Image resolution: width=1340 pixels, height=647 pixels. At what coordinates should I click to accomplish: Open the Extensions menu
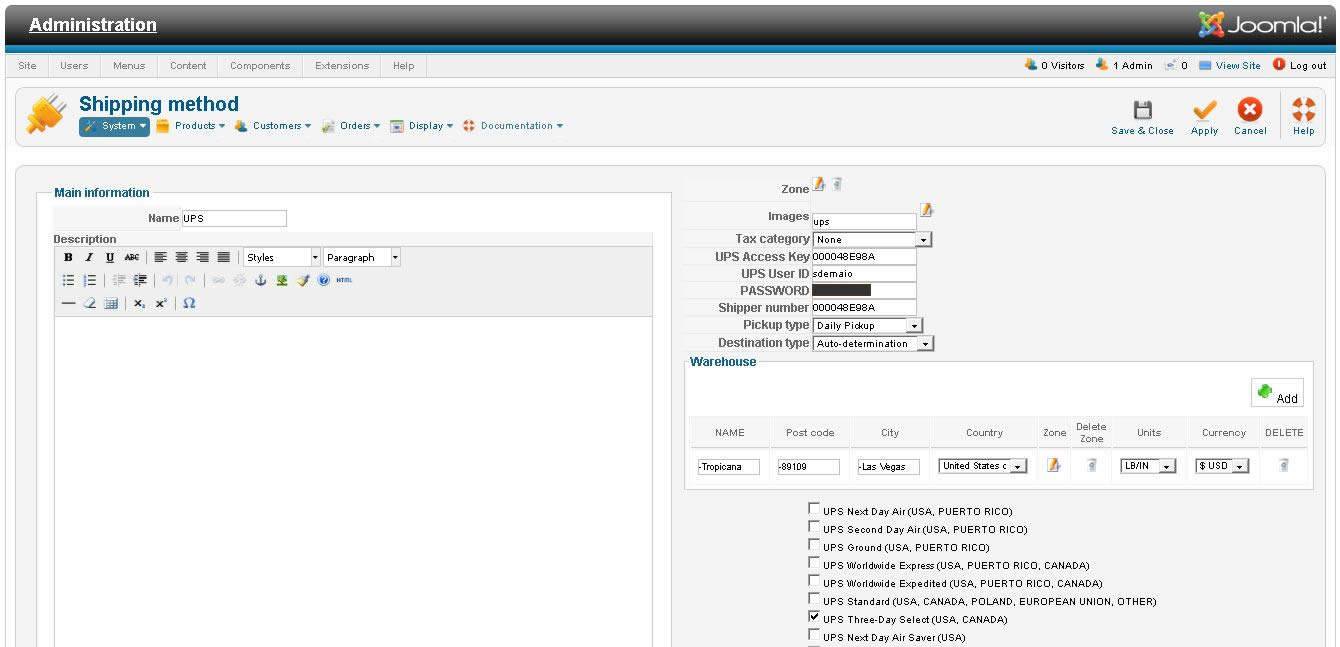coord(342,66)
